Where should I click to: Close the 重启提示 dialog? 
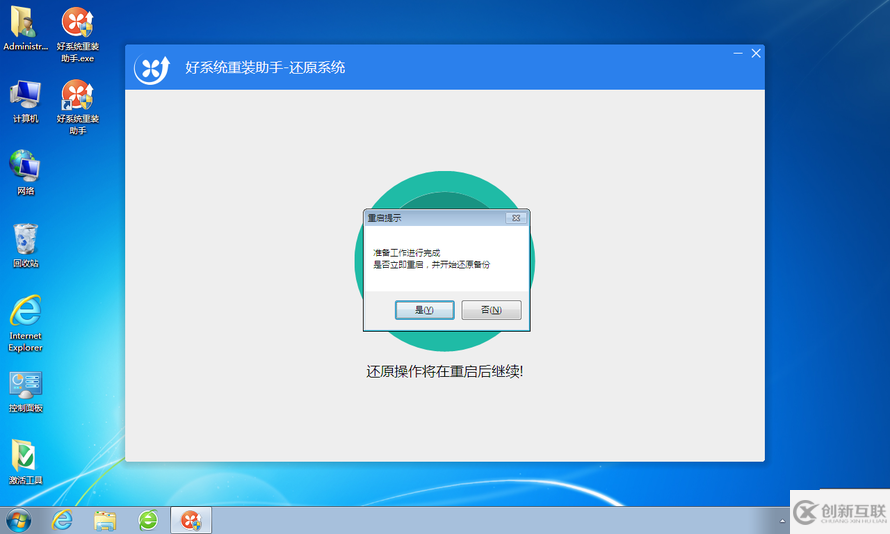[x=516, y=218]
